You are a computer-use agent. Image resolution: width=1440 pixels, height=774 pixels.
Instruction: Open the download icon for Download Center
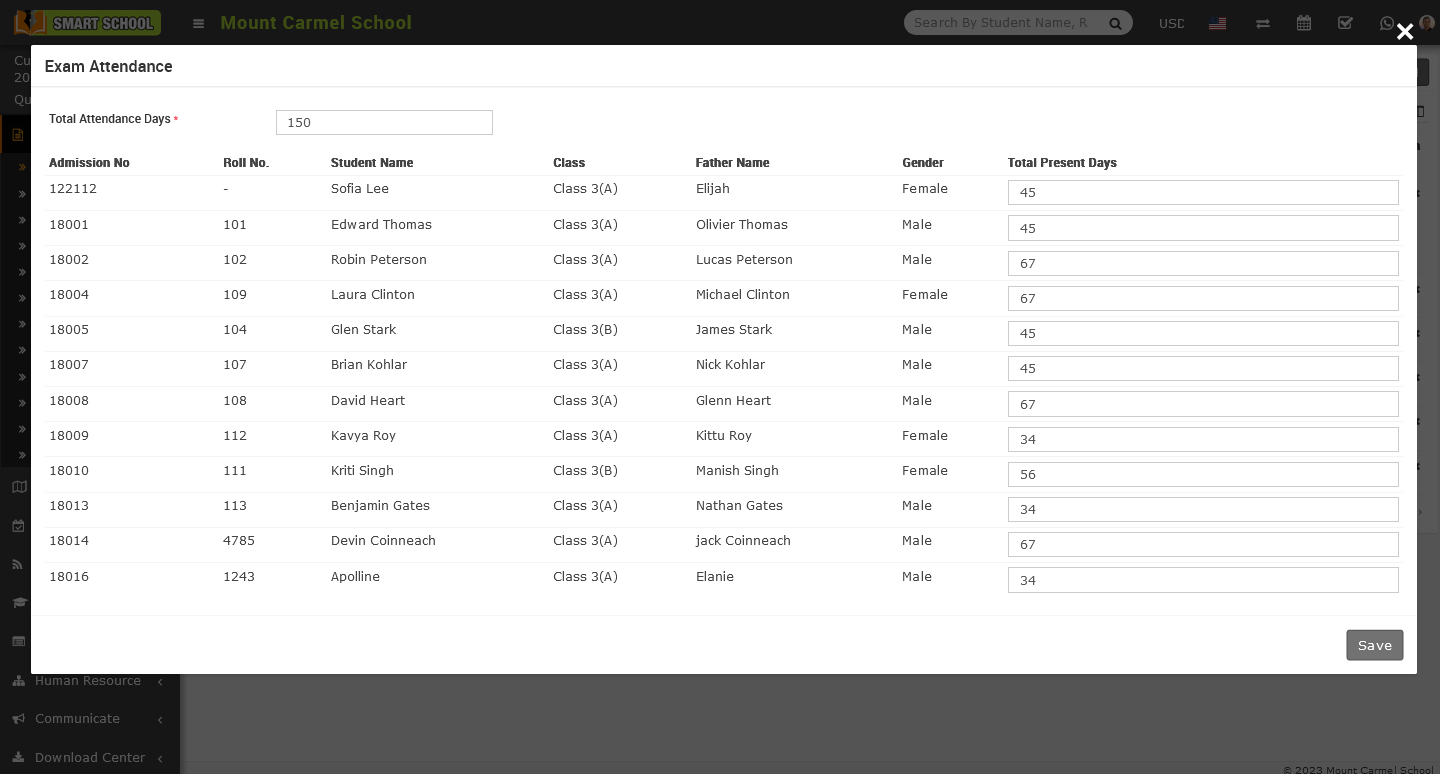tap(17, 757)
